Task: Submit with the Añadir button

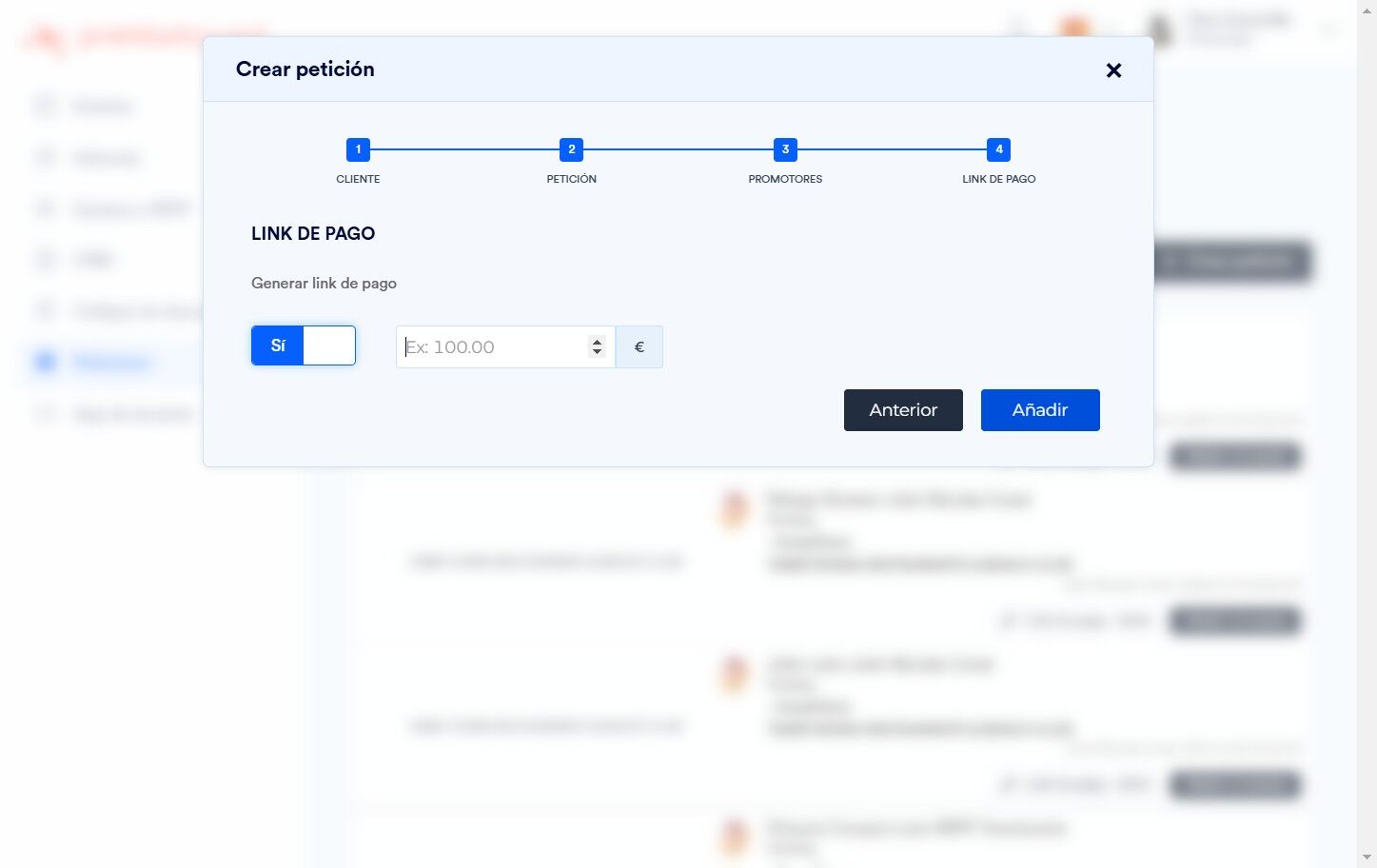Action: (1040, 410)
